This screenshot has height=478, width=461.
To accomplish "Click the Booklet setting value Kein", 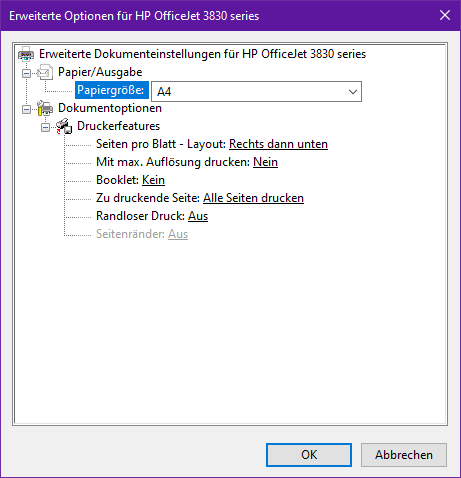I will point(153,180).
